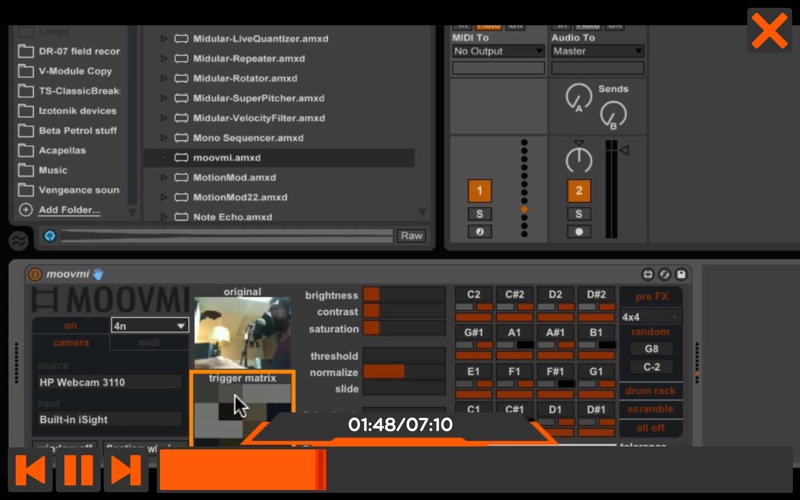The width and height of the screenshot is (800, 500).
Task: Adjust the normalize slider
Action: [404, 372]
